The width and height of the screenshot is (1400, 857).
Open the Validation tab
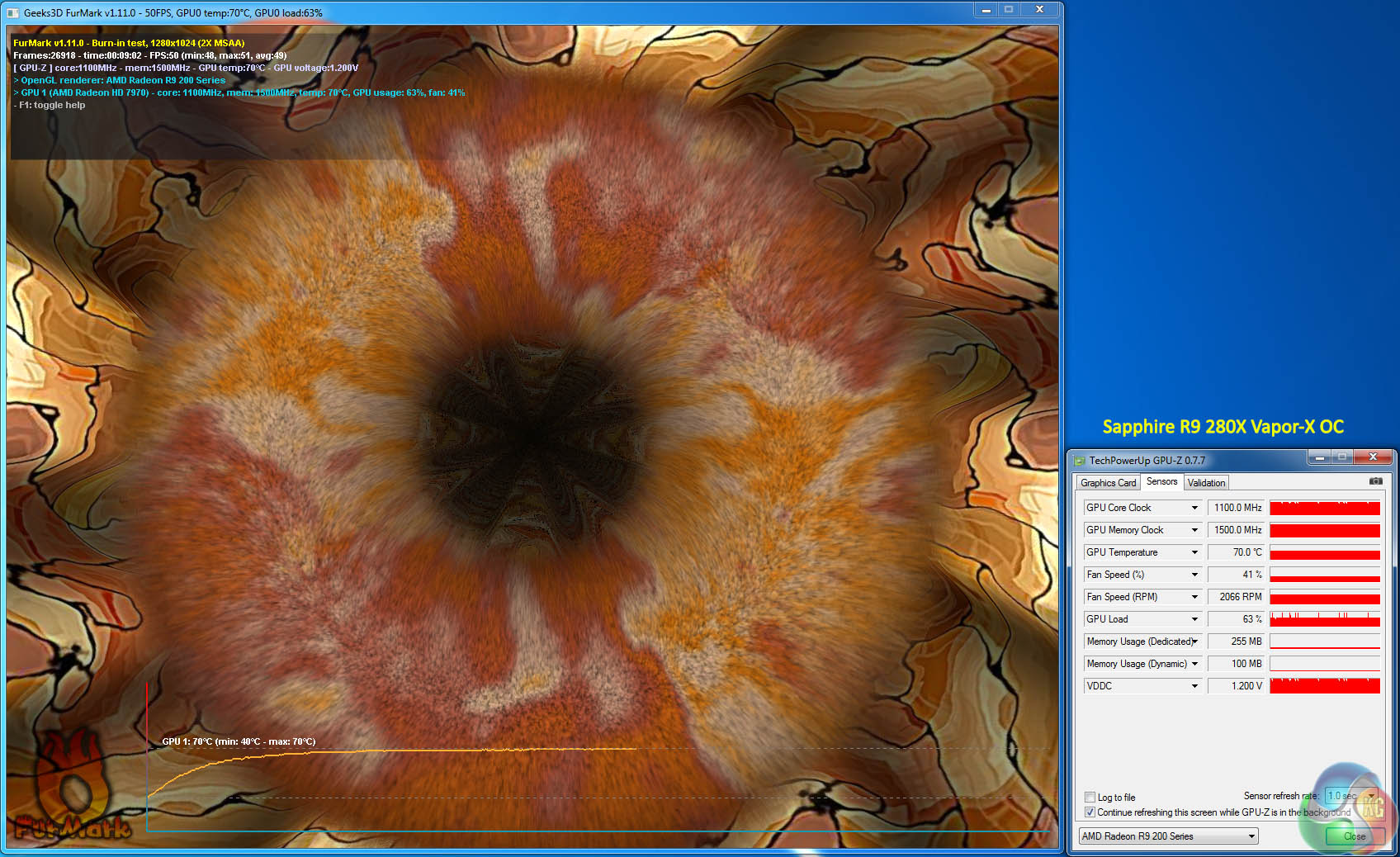[x=1206, y=483]
